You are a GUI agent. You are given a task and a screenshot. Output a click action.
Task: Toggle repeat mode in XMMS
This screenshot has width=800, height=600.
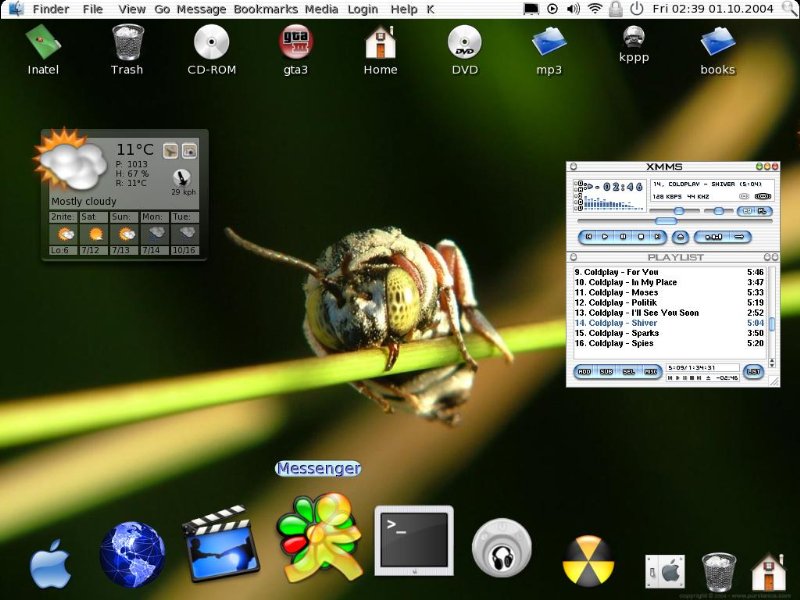739,237
